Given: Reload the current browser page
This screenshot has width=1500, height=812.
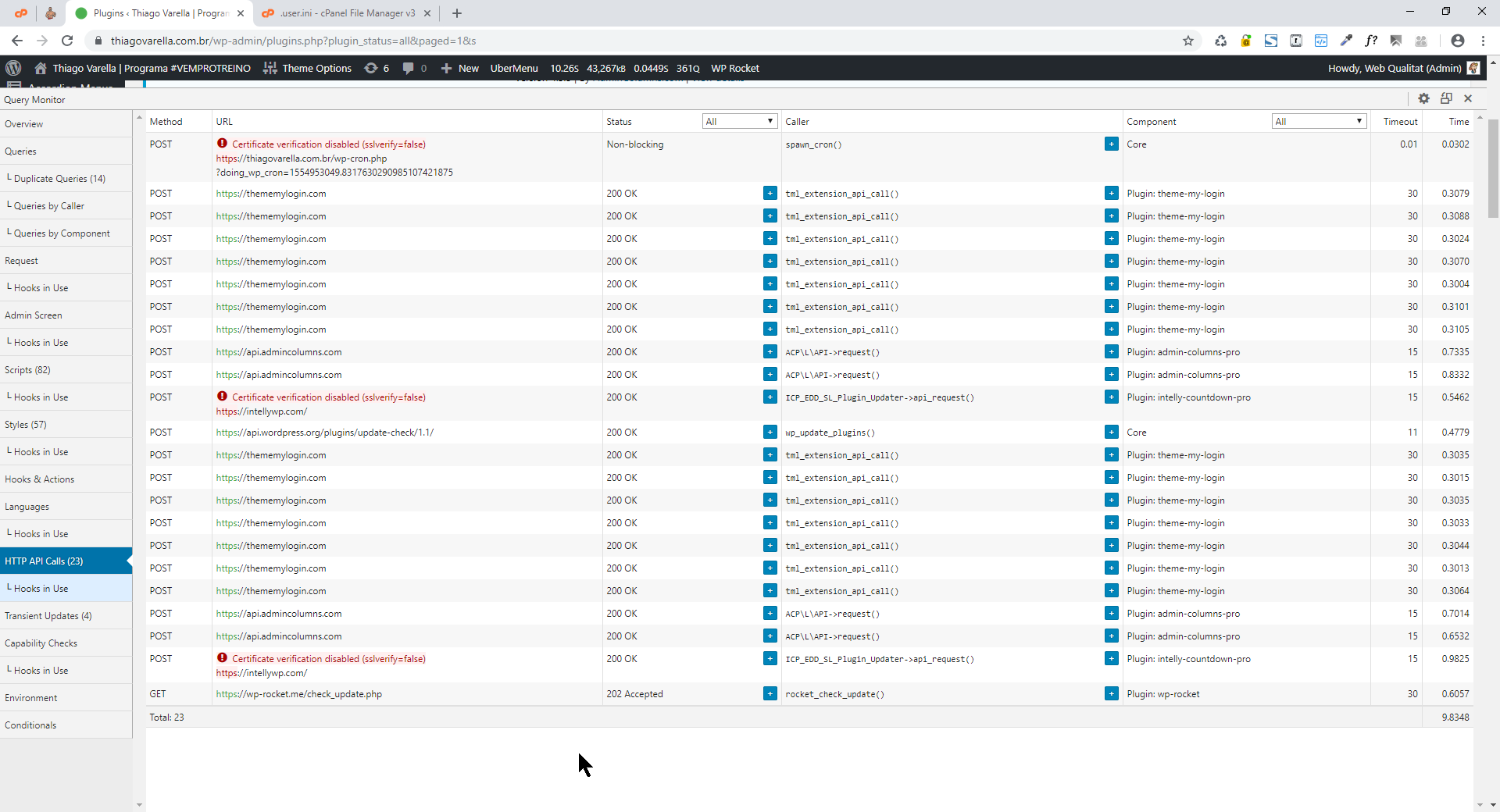Looking at the screenshot, I should 67,41.
